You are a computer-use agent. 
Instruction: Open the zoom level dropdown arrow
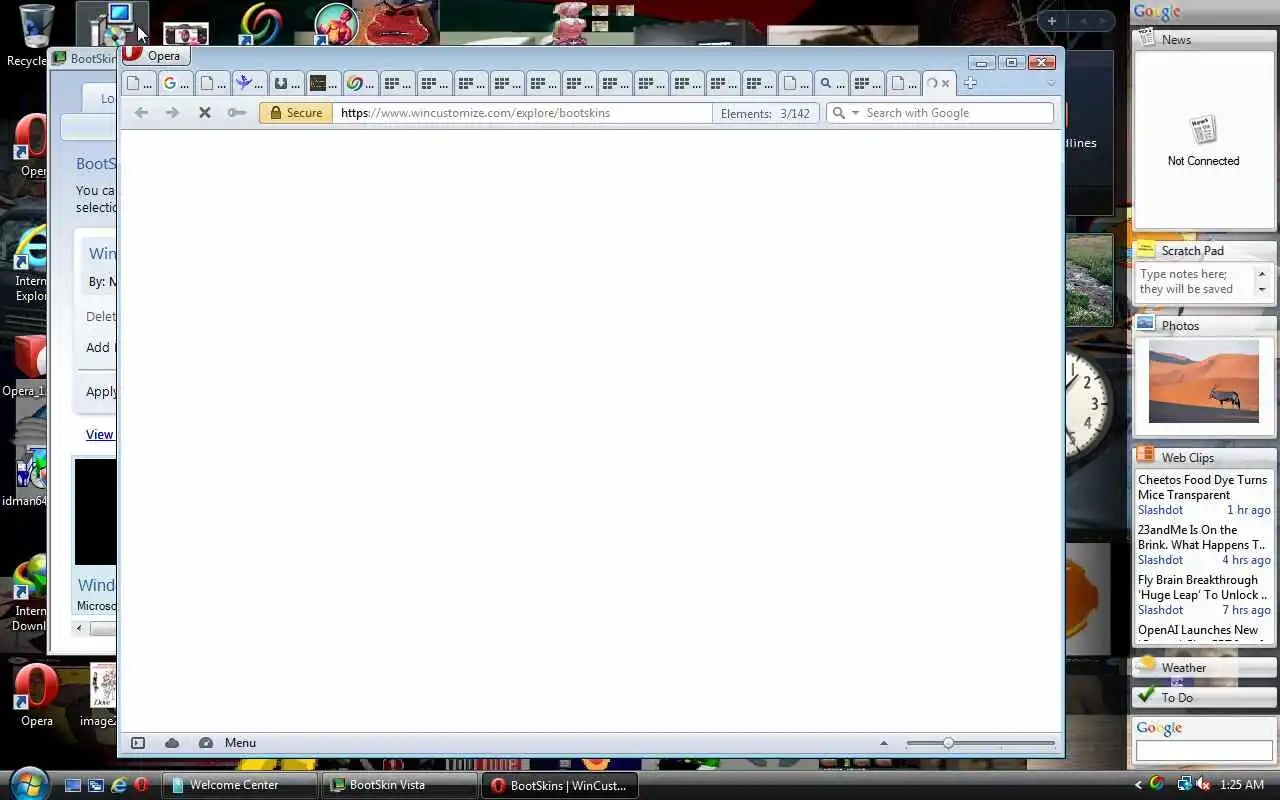(x=883, y=743)
